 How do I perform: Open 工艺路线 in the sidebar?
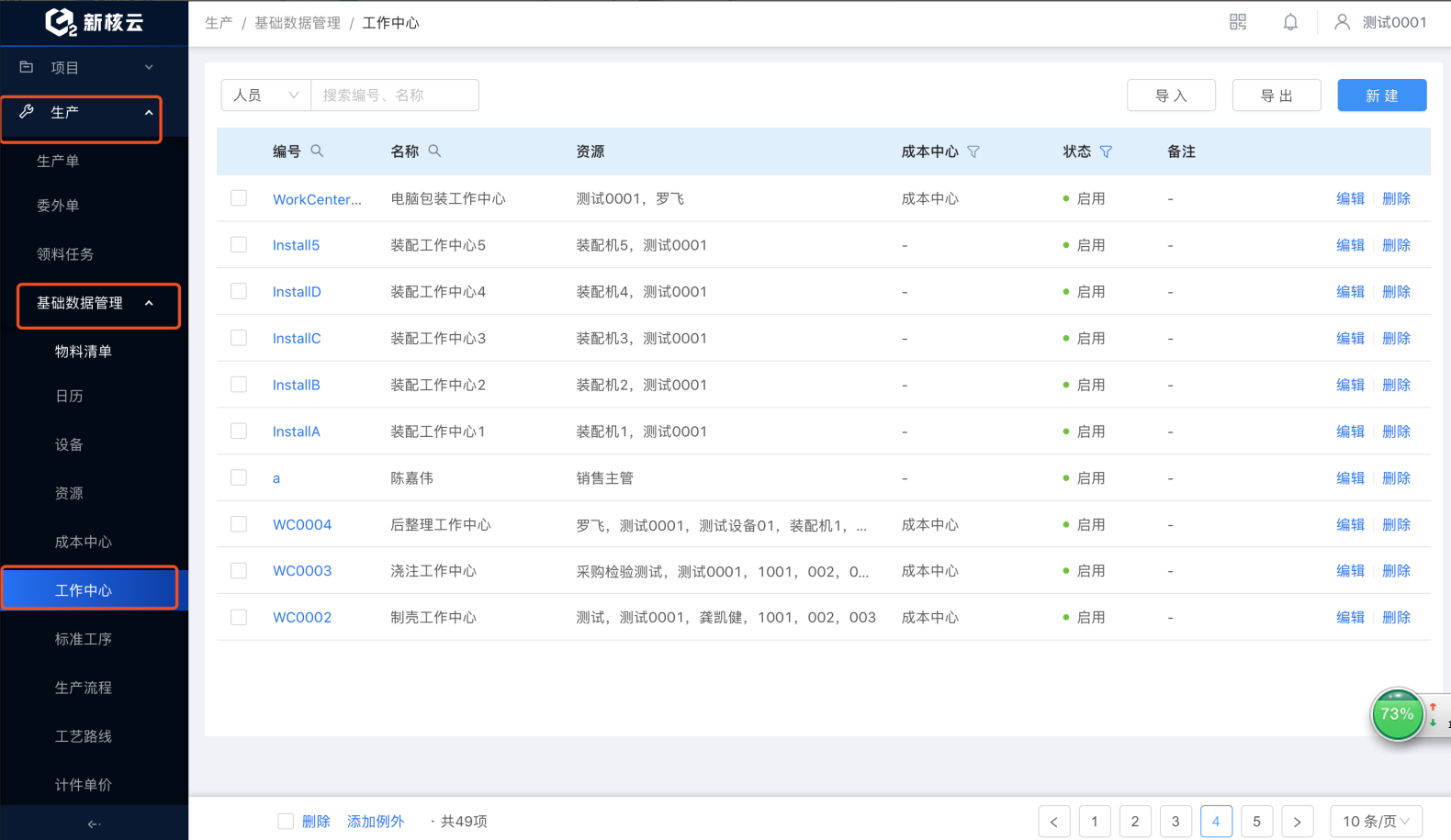tap(84, 736)
